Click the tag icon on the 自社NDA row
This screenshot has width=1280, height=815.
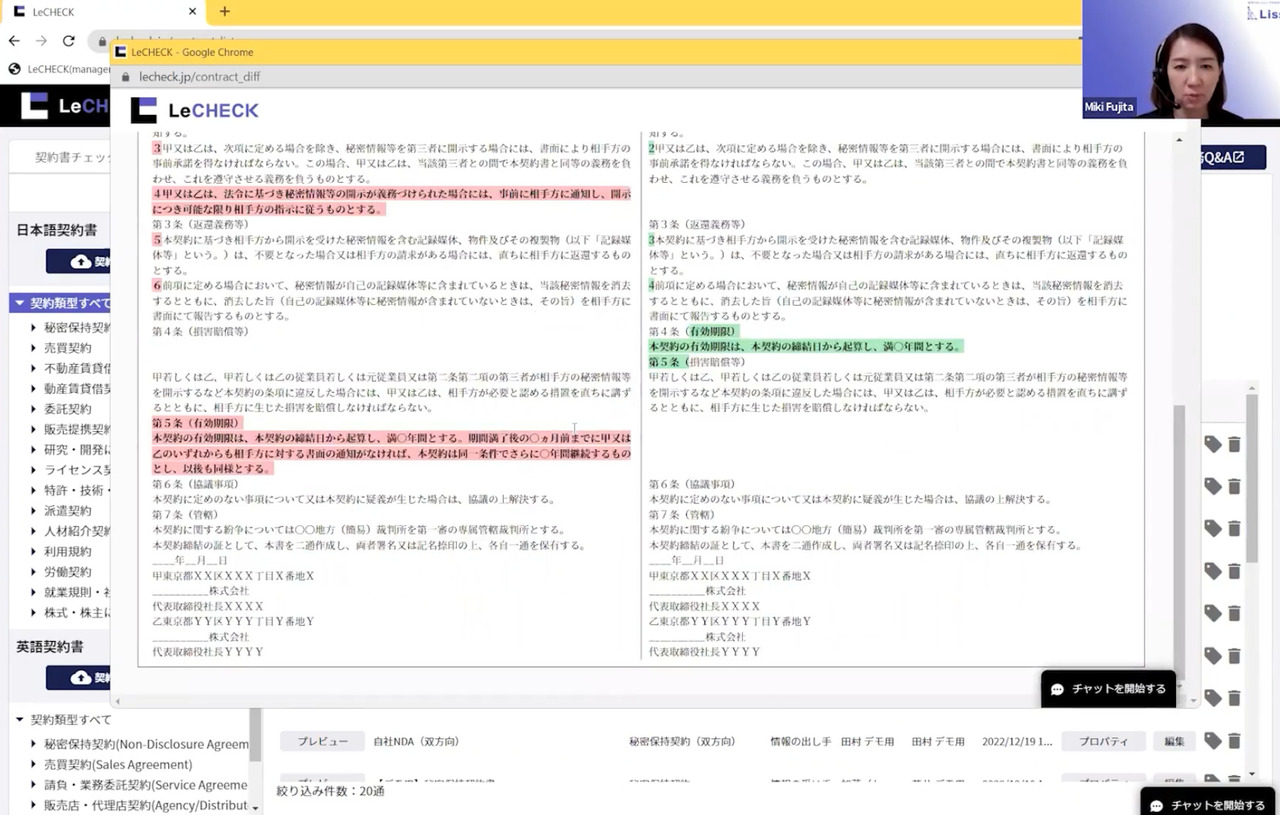tap(1212, 741)
